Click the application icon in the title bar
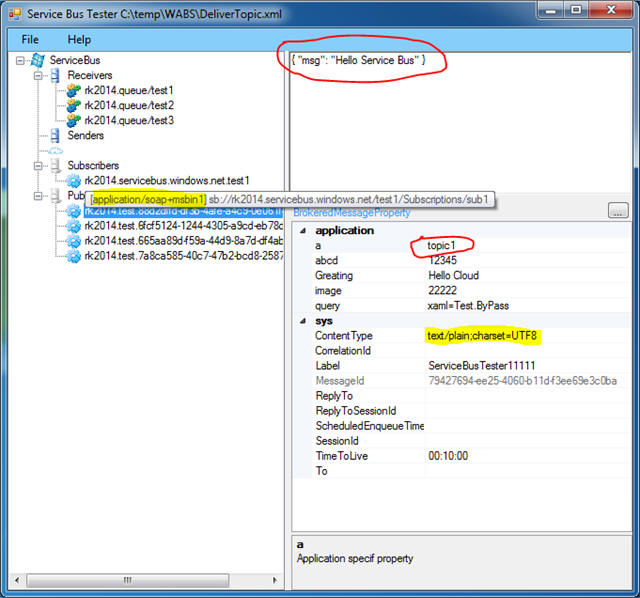 (15, 14)
